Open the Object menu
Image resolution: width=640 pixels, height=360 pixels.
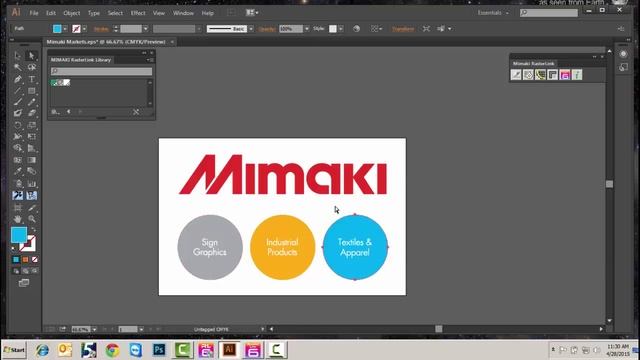tap(71, 13)
